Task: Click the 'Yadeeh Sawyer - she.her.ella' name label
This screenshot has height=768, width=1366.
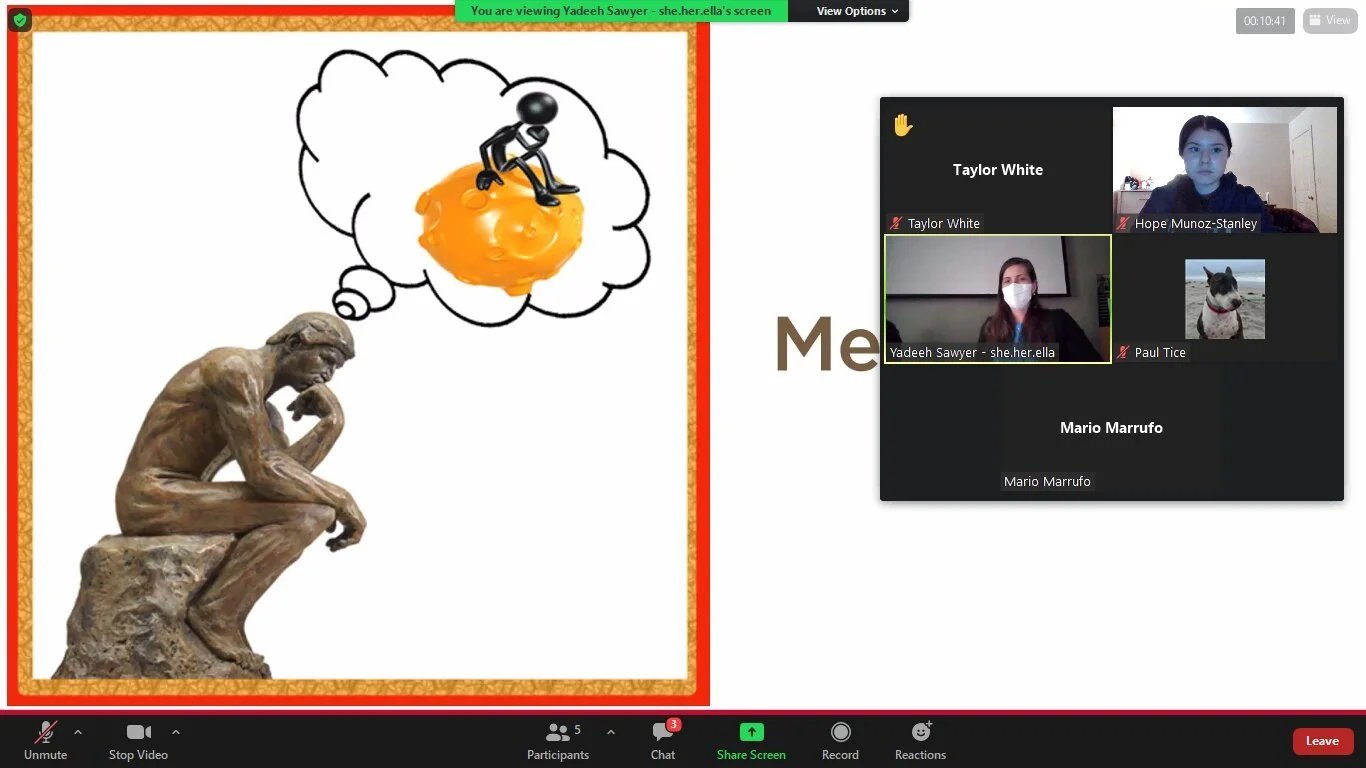Action: [972, 353]
